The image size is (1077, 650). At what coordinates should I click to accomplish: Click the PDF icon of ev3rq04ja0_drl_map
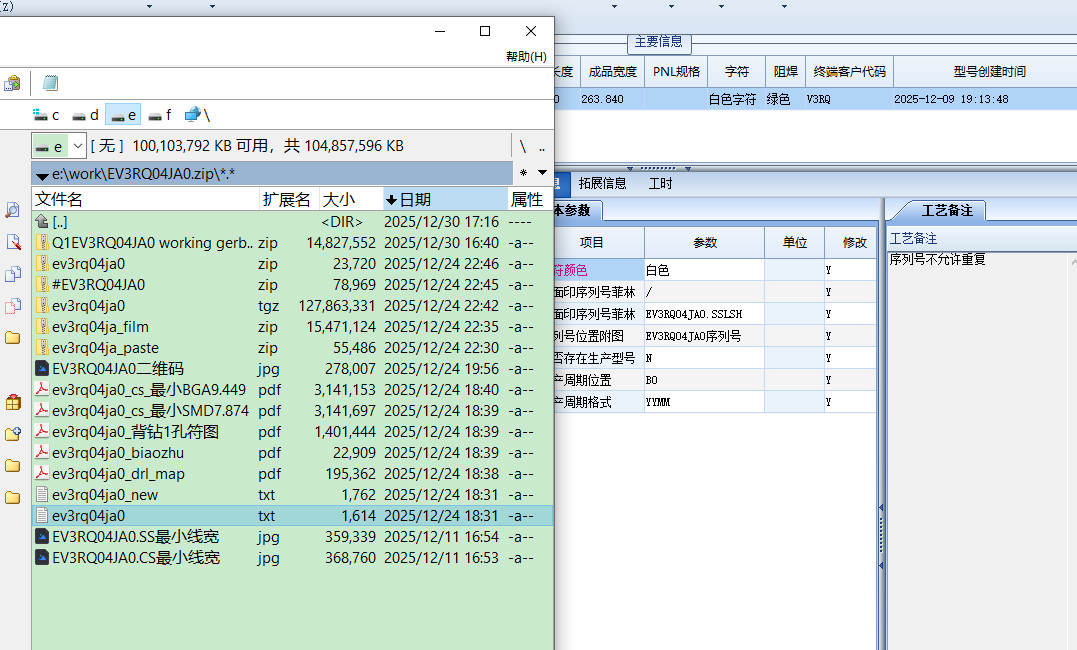point(42,473)
